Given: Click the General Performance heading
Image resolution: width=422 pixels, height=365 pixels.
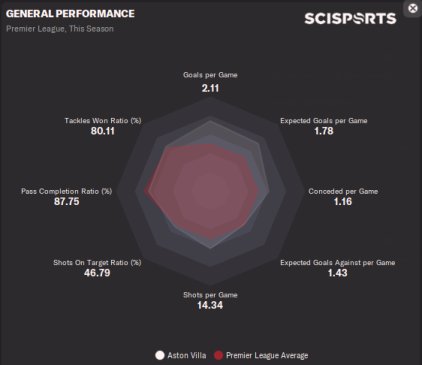Looking at the screenshot, I should 70,13.
